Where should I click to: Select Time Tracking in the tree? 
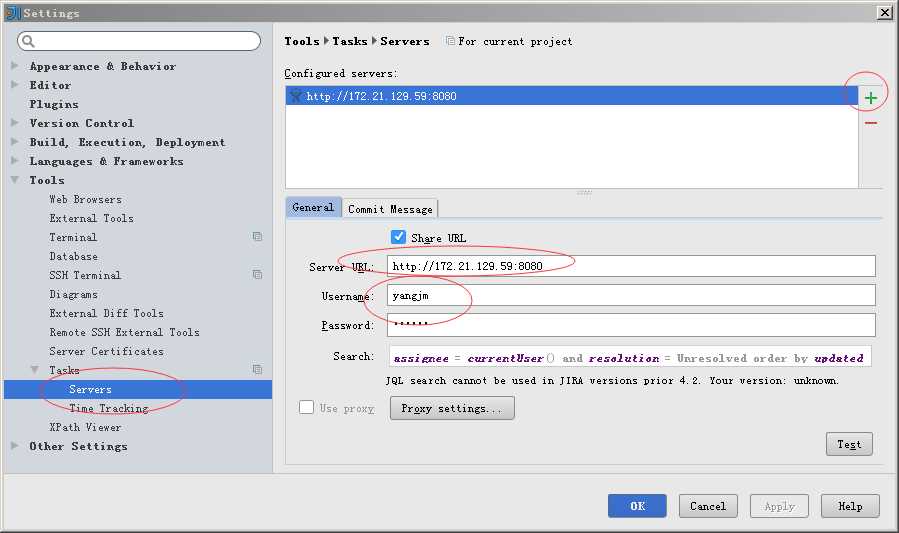tap(109, 408)
